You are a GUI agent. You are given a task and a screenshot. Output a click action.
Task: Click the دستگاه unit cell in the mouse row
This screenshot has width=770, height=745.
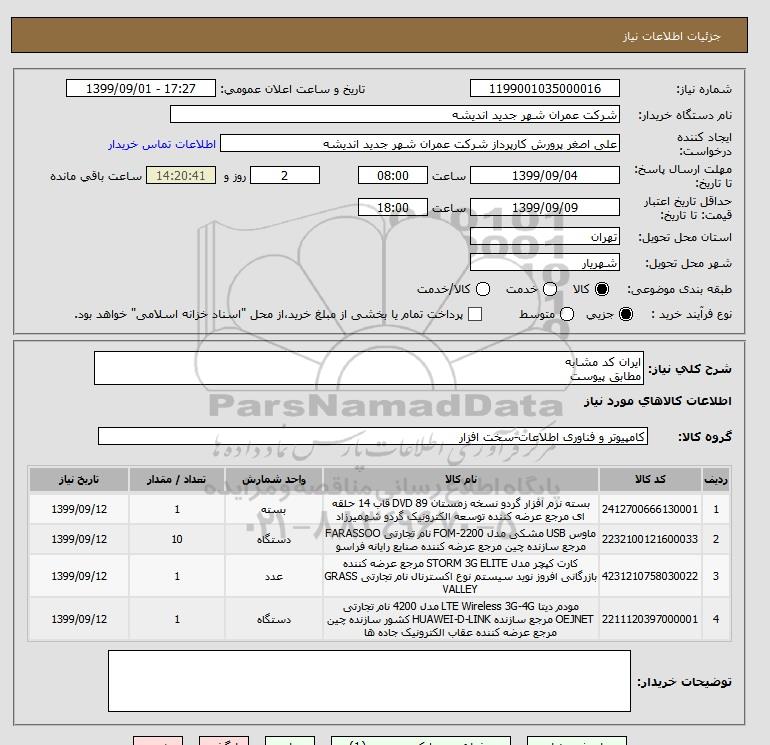click(x=274, y=539)
